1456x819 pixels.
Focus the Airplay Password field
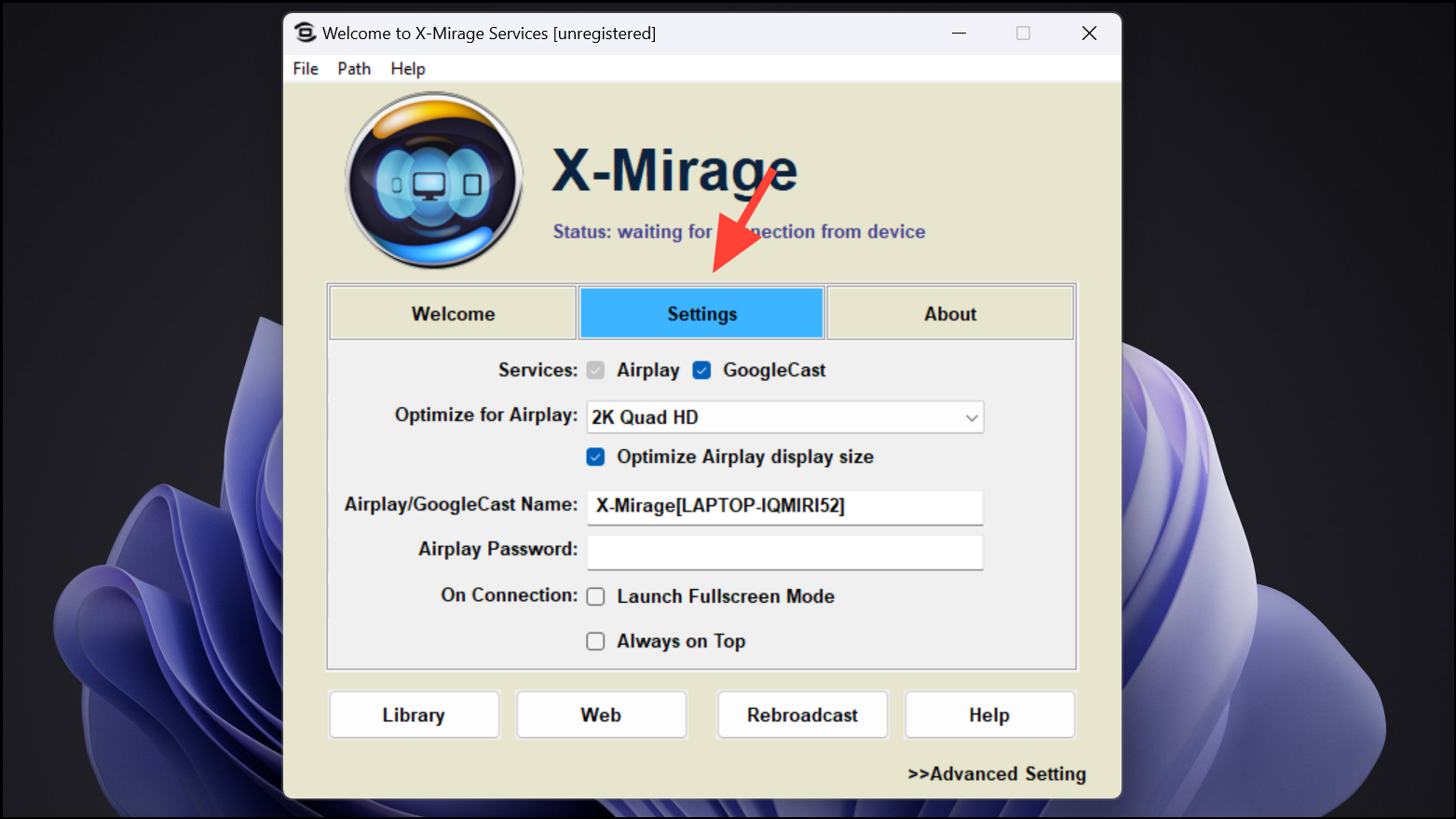(785, 551)
